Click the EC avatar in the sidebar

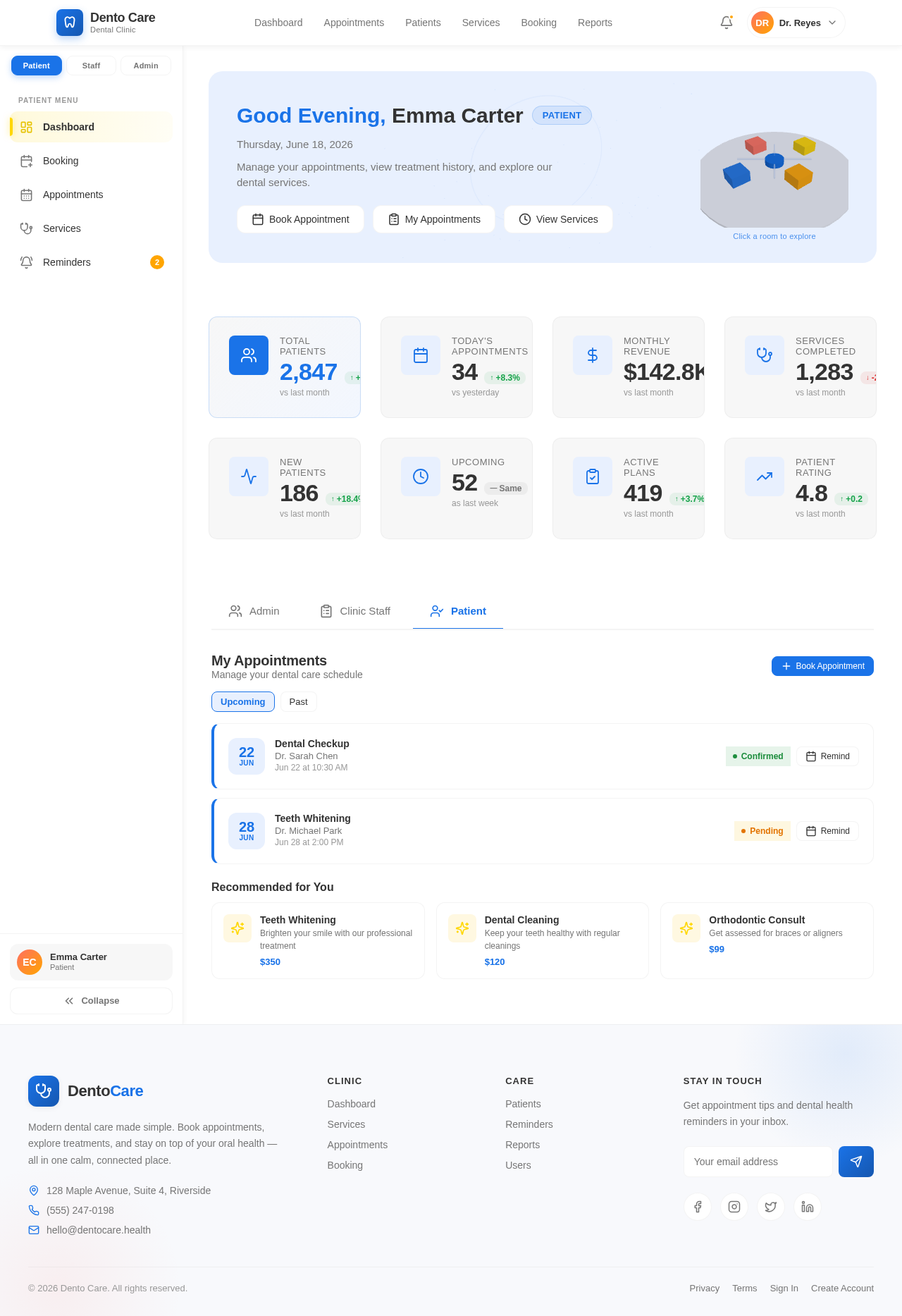pos(30,962)
